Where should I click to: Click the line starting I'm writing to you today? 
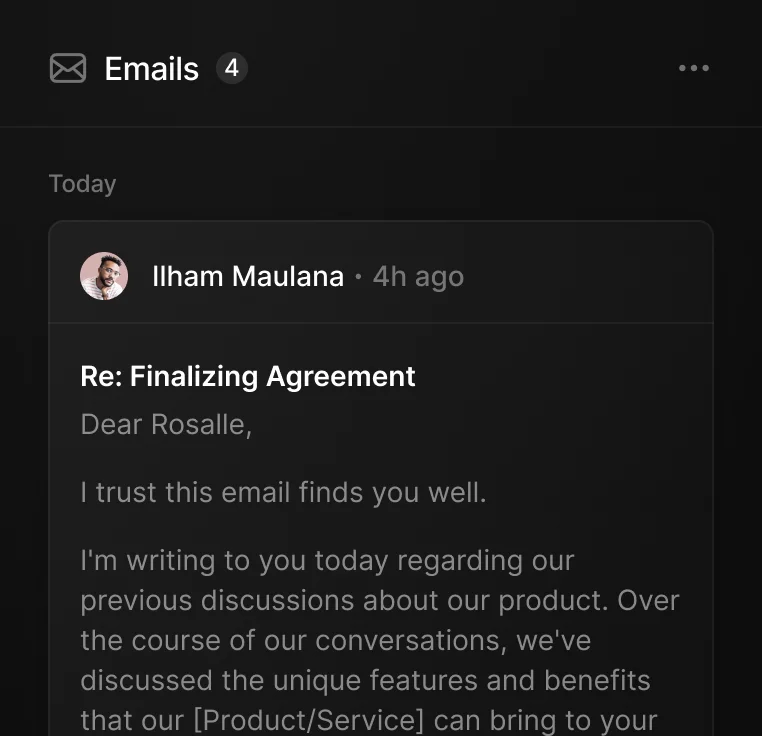(x=327, y=560)
